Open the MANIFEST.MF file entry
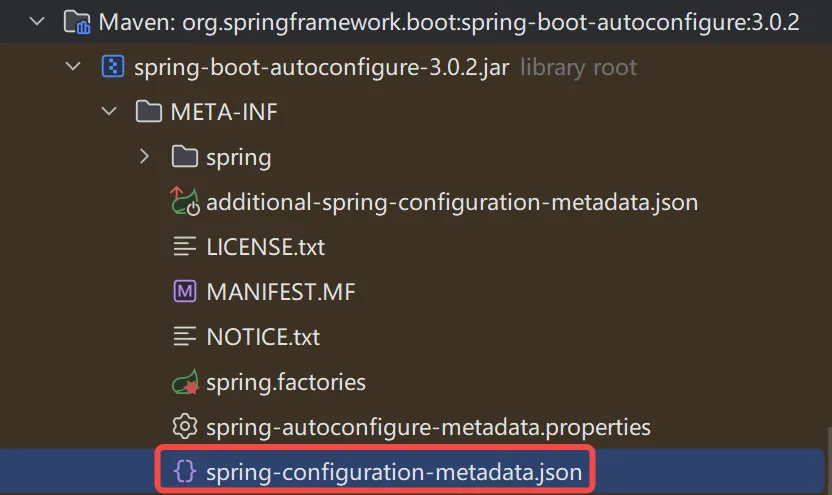 click(281, 292)
